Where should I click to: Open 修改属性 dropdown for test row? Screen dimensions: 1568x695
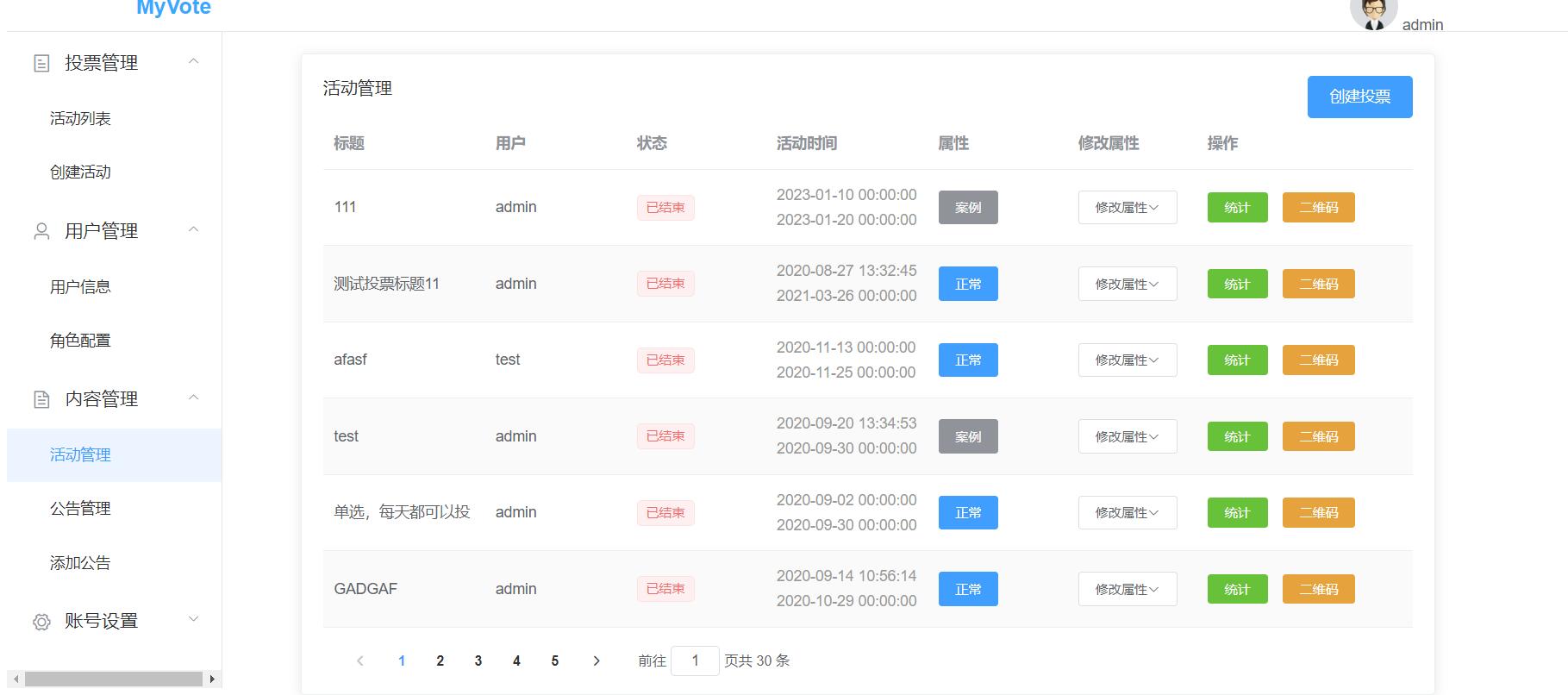tap(1128, 436)
